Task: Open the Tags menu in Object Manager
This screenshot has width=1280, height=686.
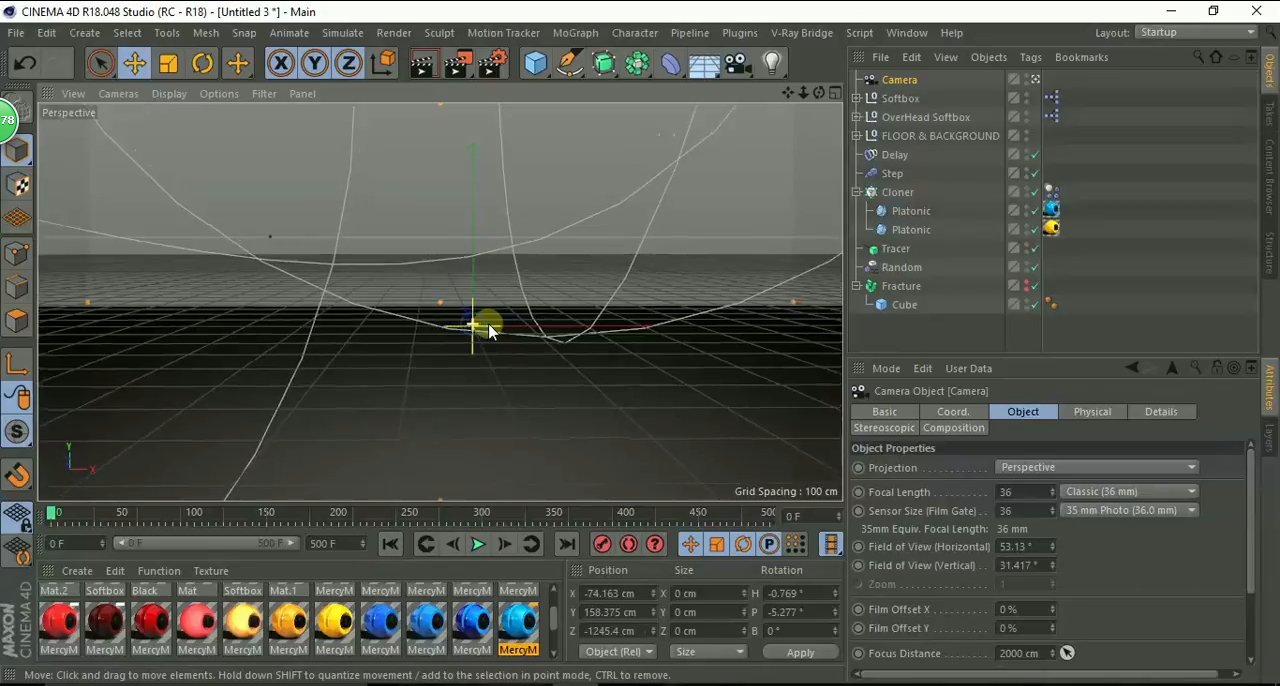Action: [1030, 57]
